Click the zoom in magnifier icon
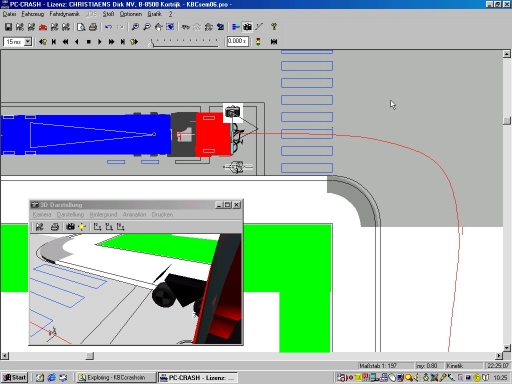Viewport: 512px width, 384px height. (135, 27)
